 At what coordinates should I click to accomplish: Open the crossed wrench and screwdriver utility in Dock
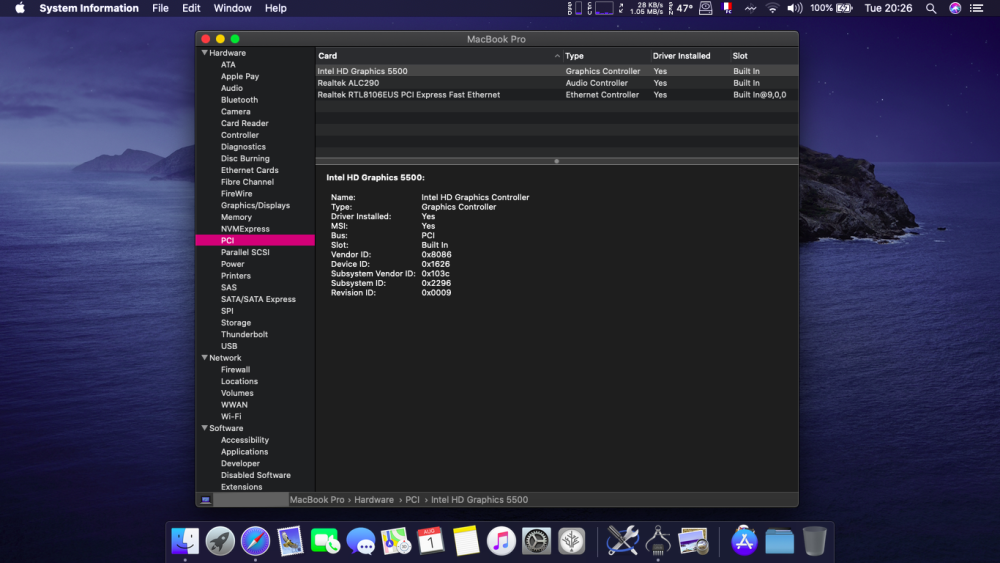point(622,541)
